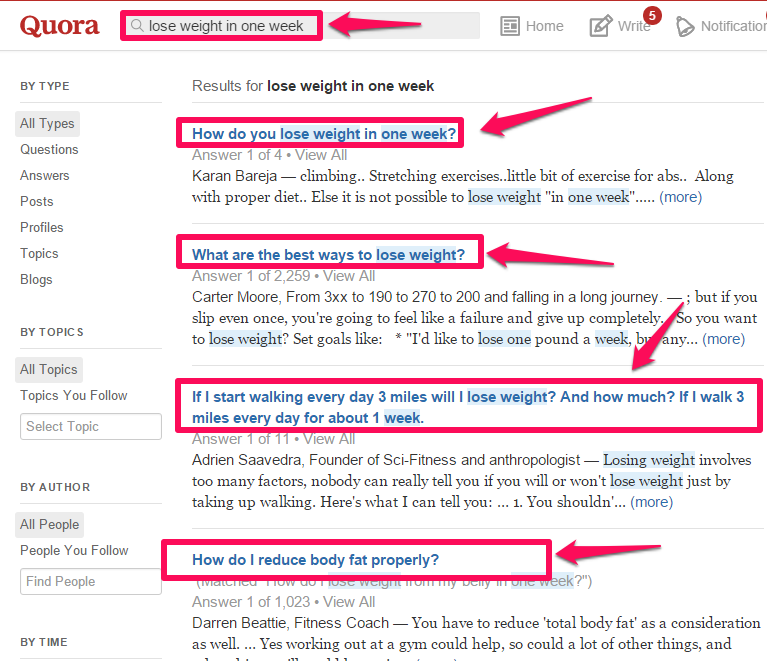Screen dimensions: 767x661
Task: Choose Topics You Follow filter
Action: click(x=73, y=395)
